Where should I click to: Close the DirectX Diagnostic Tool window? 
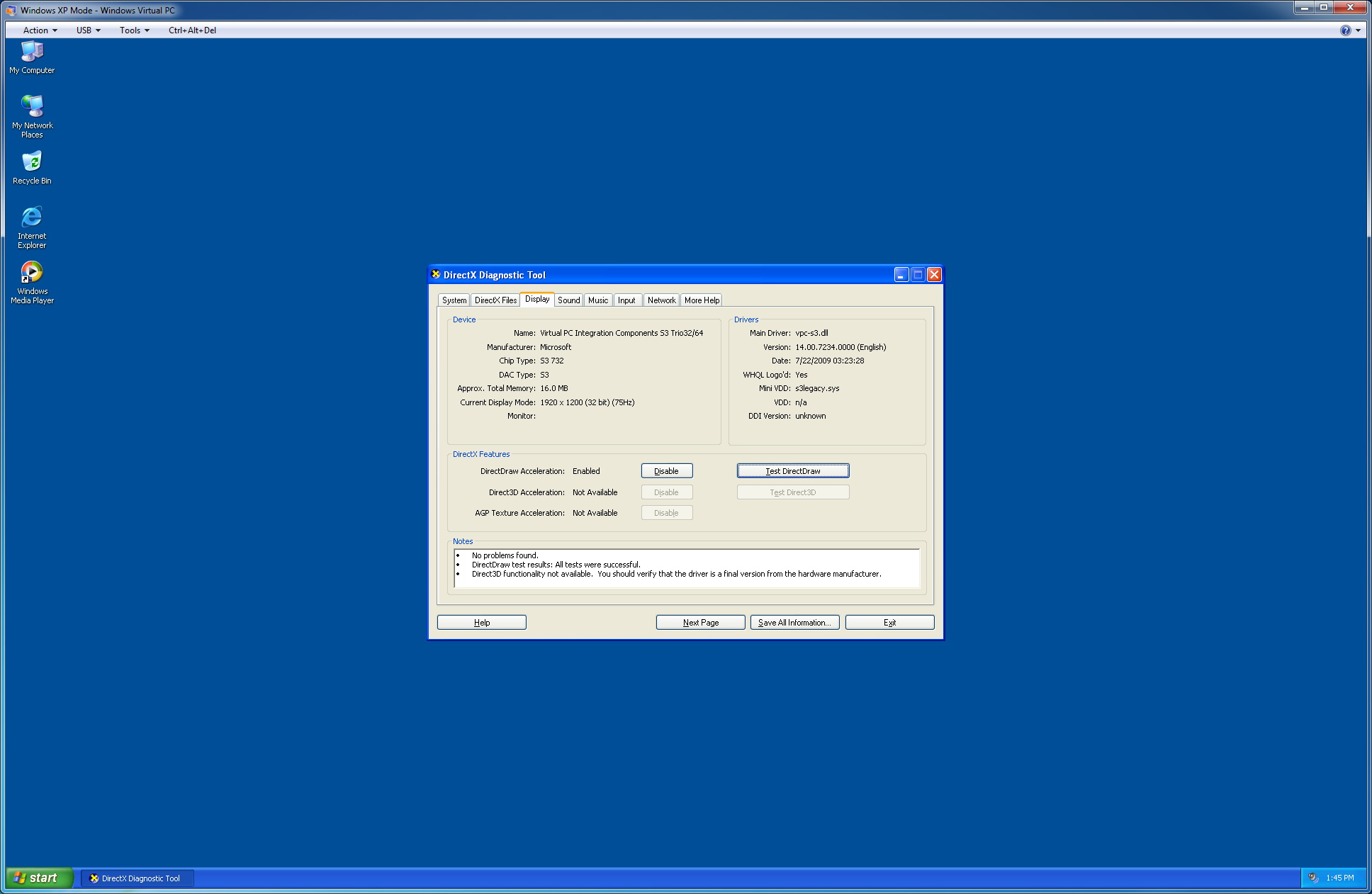(x=934, y=275)
